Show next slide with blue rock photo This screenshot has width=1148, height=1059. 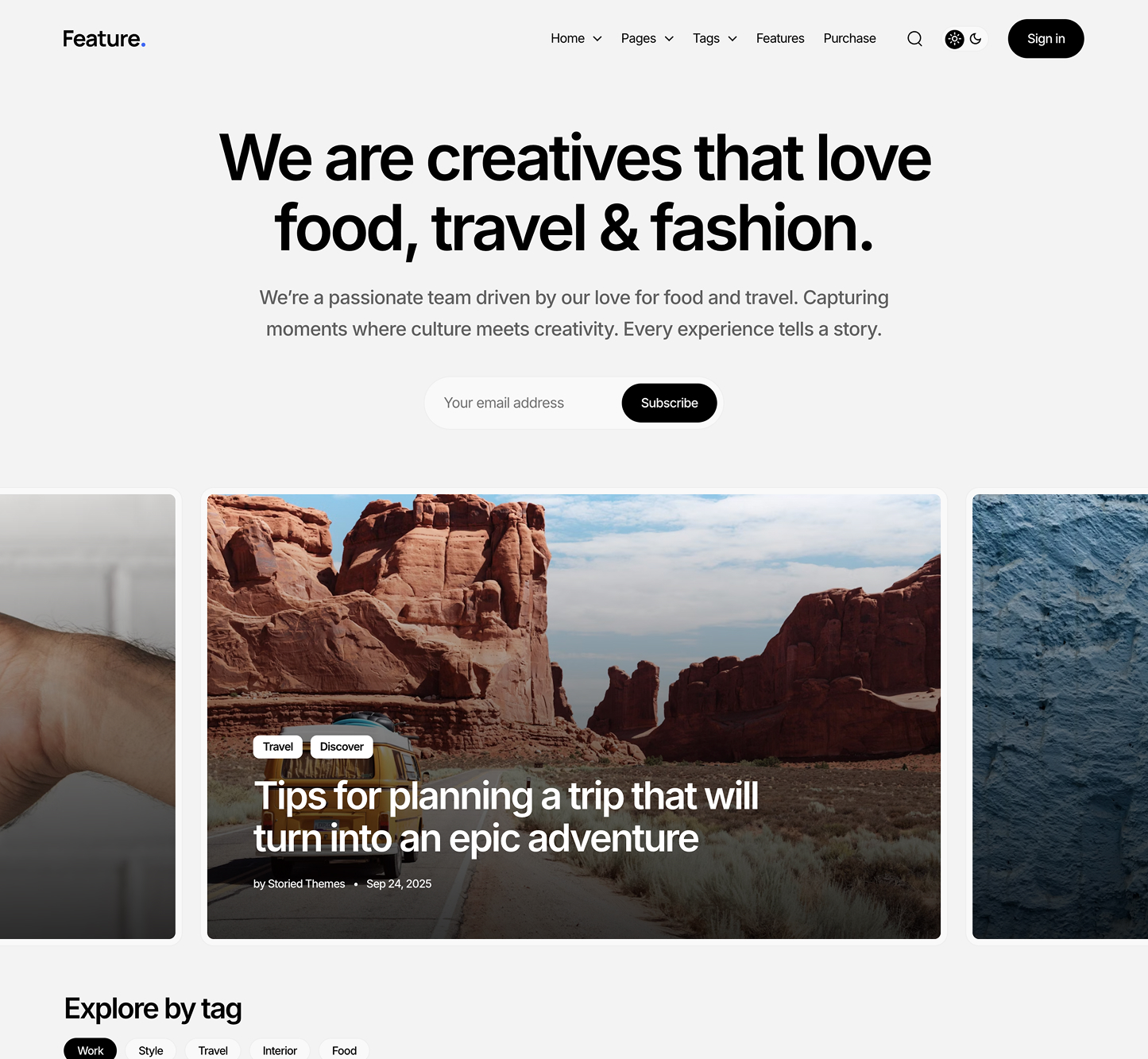(1060, 717)
